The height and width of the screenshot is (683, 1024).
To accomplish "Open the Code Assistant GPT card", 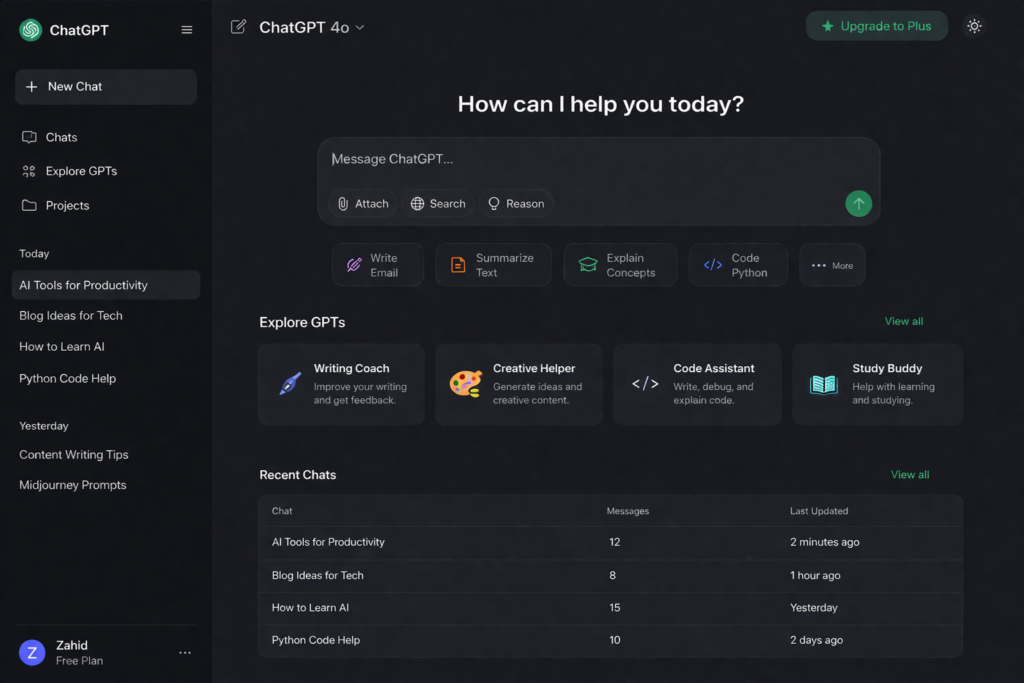I will (697, 384).
